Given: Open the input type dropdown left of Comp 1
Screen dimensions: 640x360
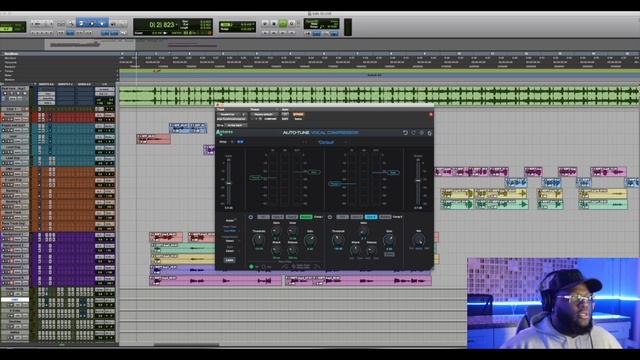Looking at the screenshot, I should pyautogui.click(x=230, y=231).
